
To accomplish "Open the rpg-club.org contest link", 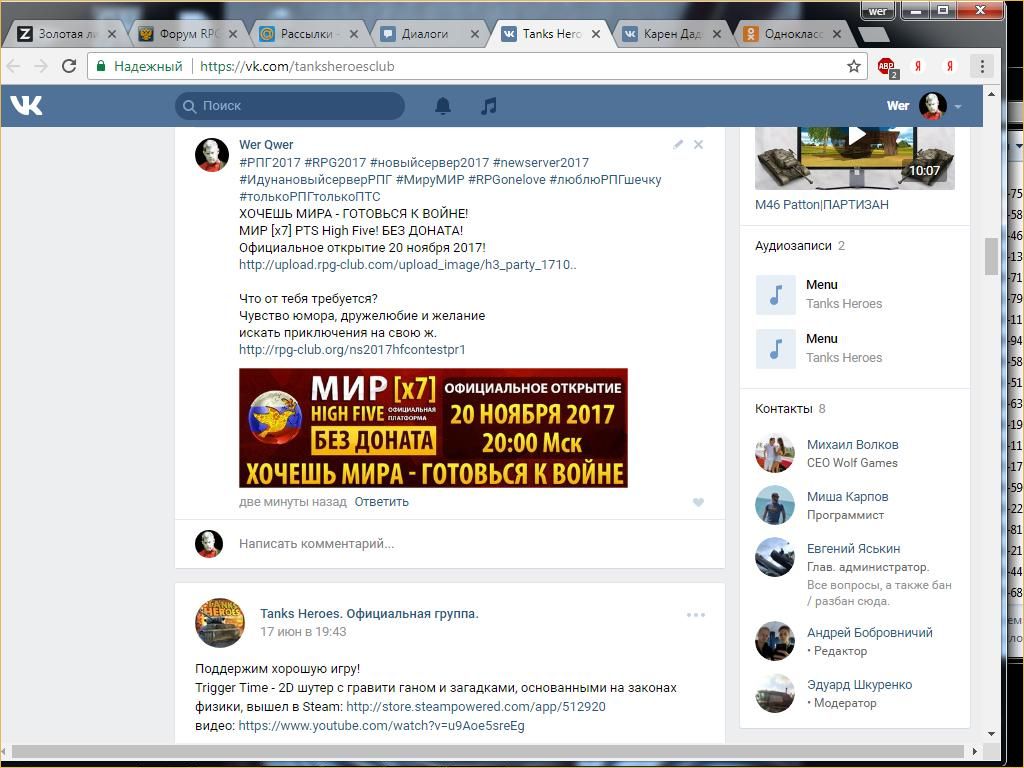I will click(352, 349).
